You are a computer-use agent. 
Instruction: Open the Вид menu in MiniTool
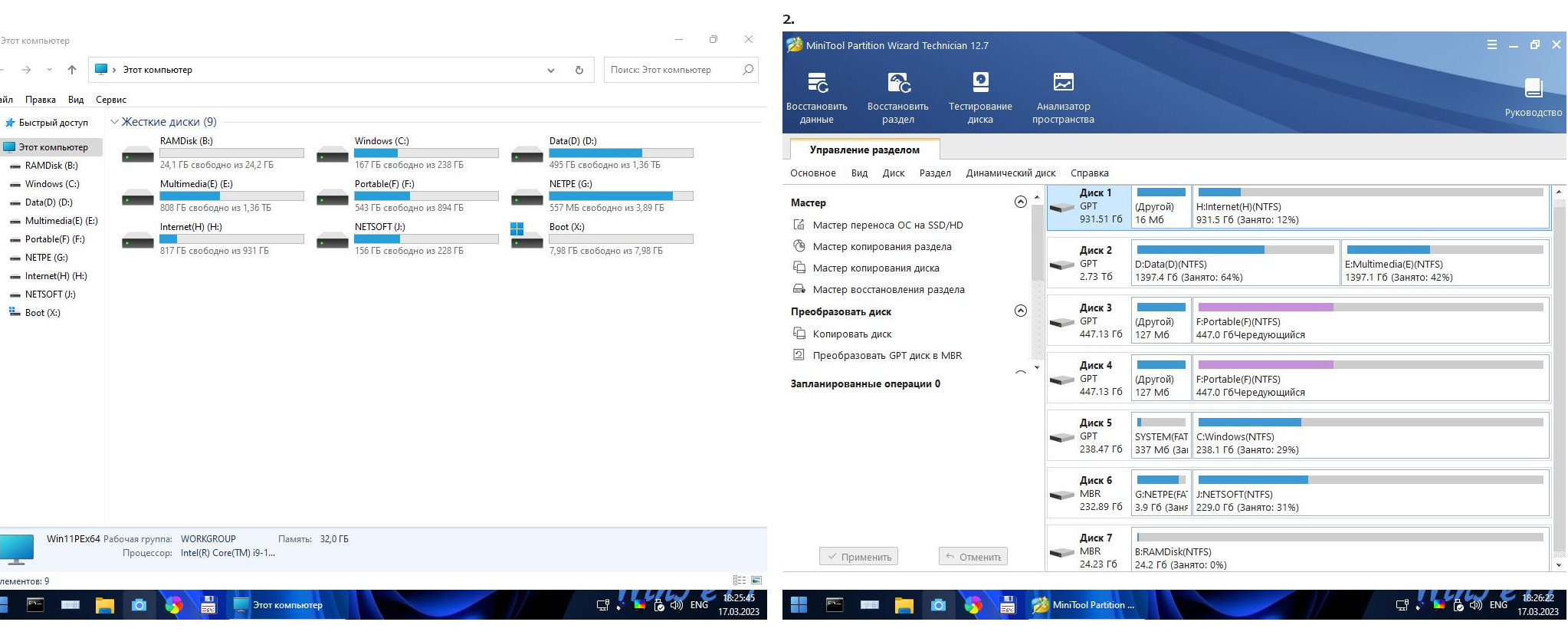859,173
